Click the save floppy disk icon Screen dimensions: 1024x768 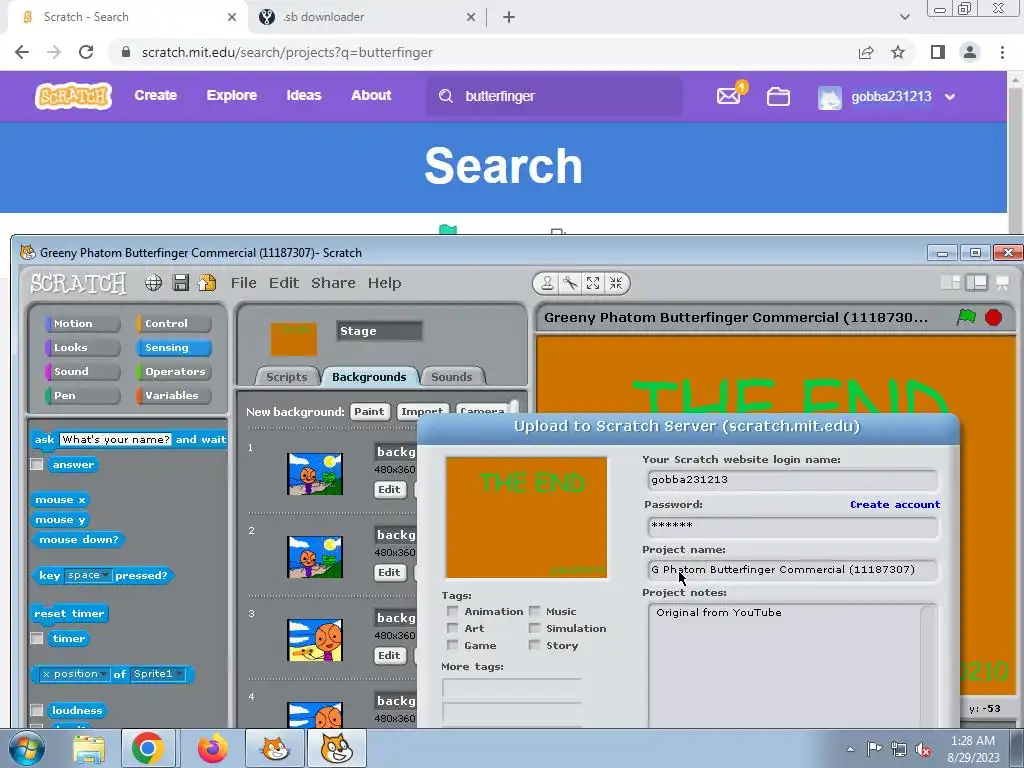click(x=181, y=283)
